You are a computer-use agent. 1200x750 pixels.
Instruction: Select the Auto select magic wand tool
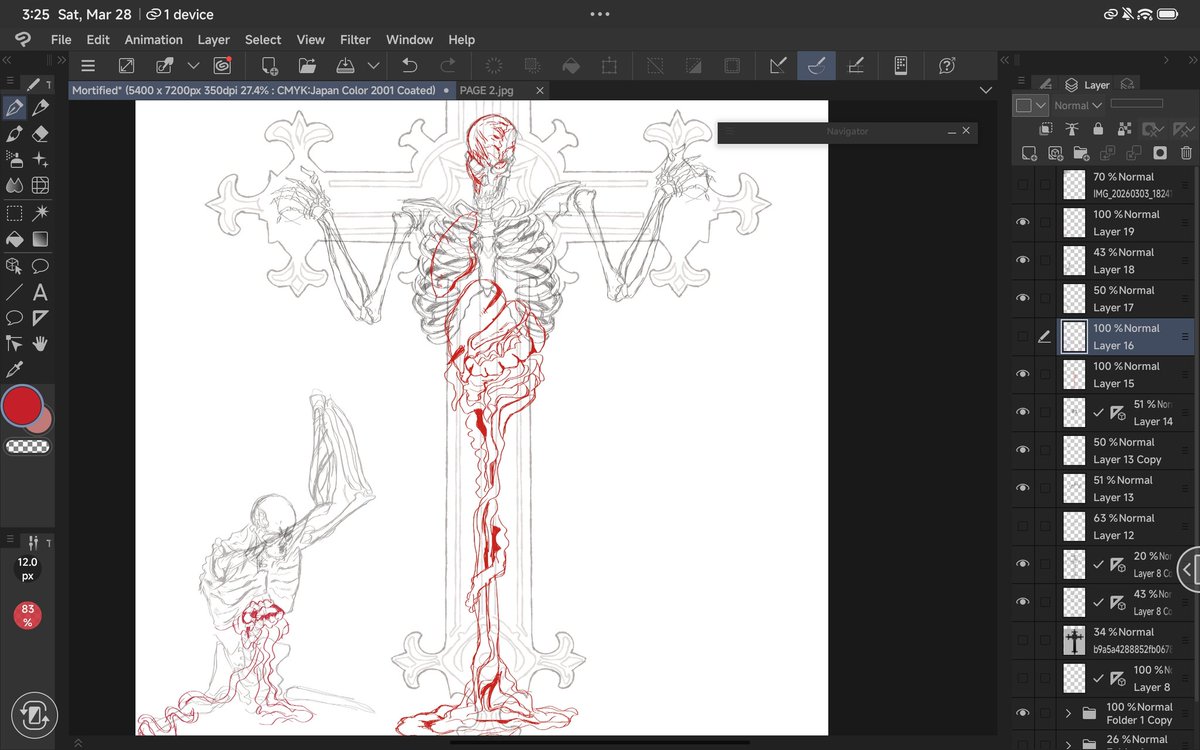(x=40, y=212)
